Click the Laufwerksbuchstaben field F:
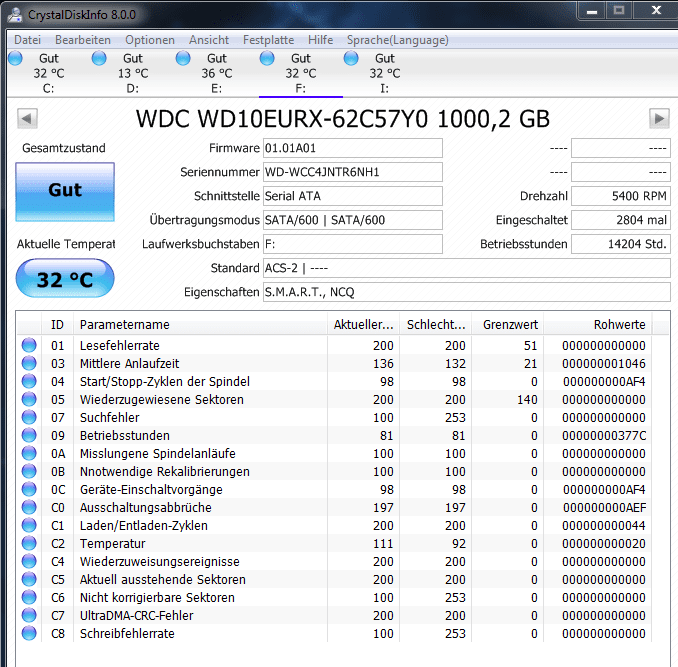The width and height of the screenshot is (678, 667). [353, 244]
